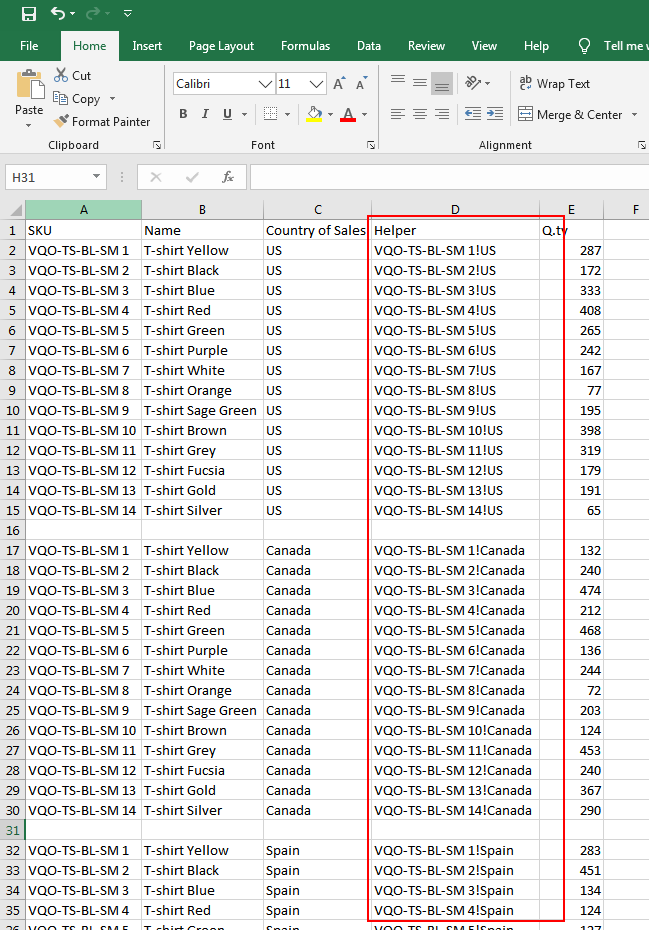Image resolution: width=649 pixels, height=930 pixels.
Task: Toggle Bold formatting
Action: click(x=183, y=114)
